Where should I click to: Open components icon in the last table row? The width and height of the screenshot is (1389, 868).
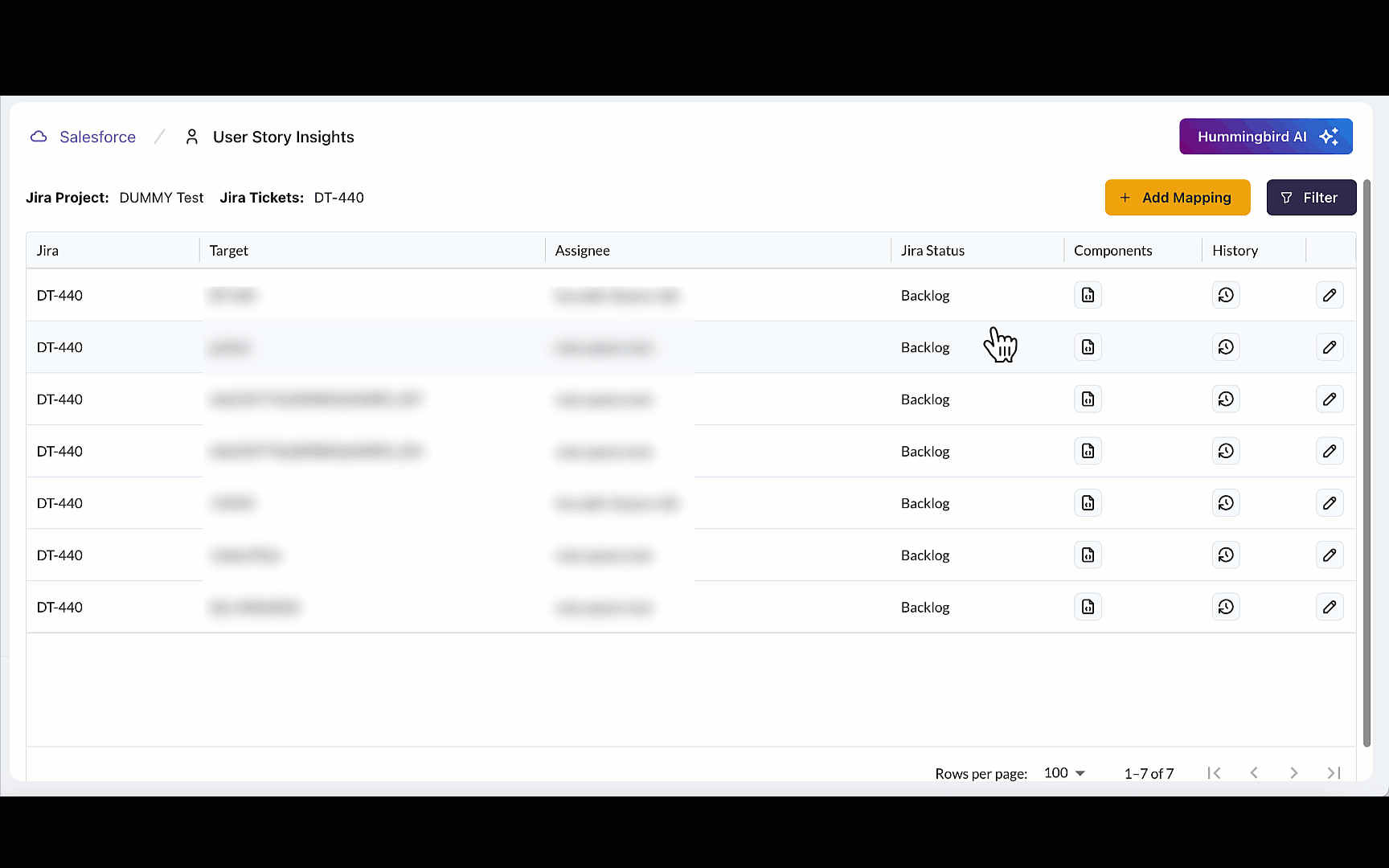pyautogui.click(x=1088, y=607)
